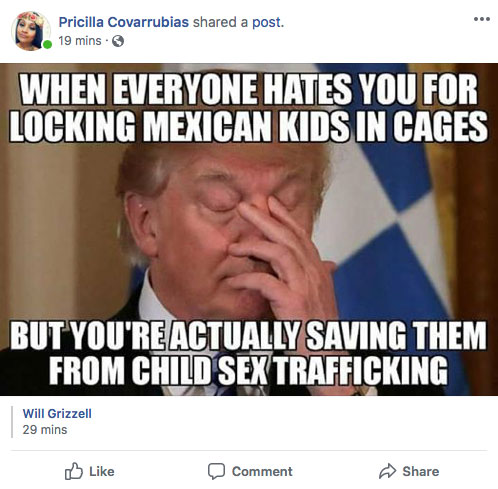Select the Like text label

click(x=102, y=471)
